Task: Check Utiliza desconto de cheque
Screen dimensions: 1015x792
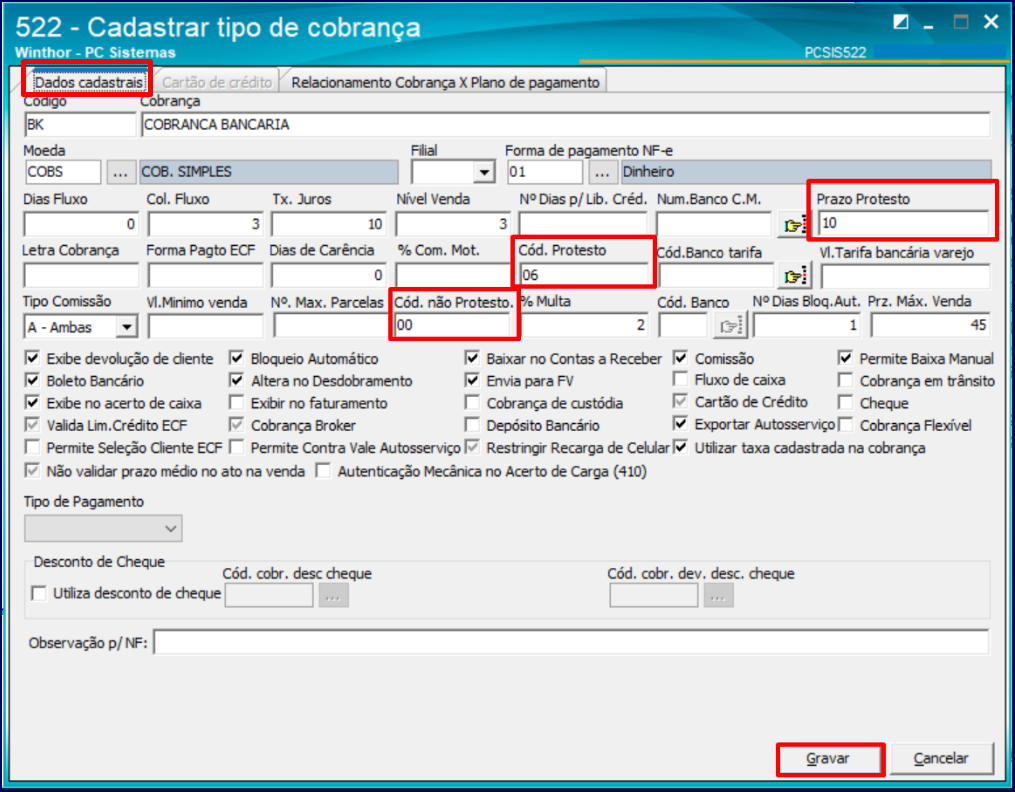Action: point(39,593)
